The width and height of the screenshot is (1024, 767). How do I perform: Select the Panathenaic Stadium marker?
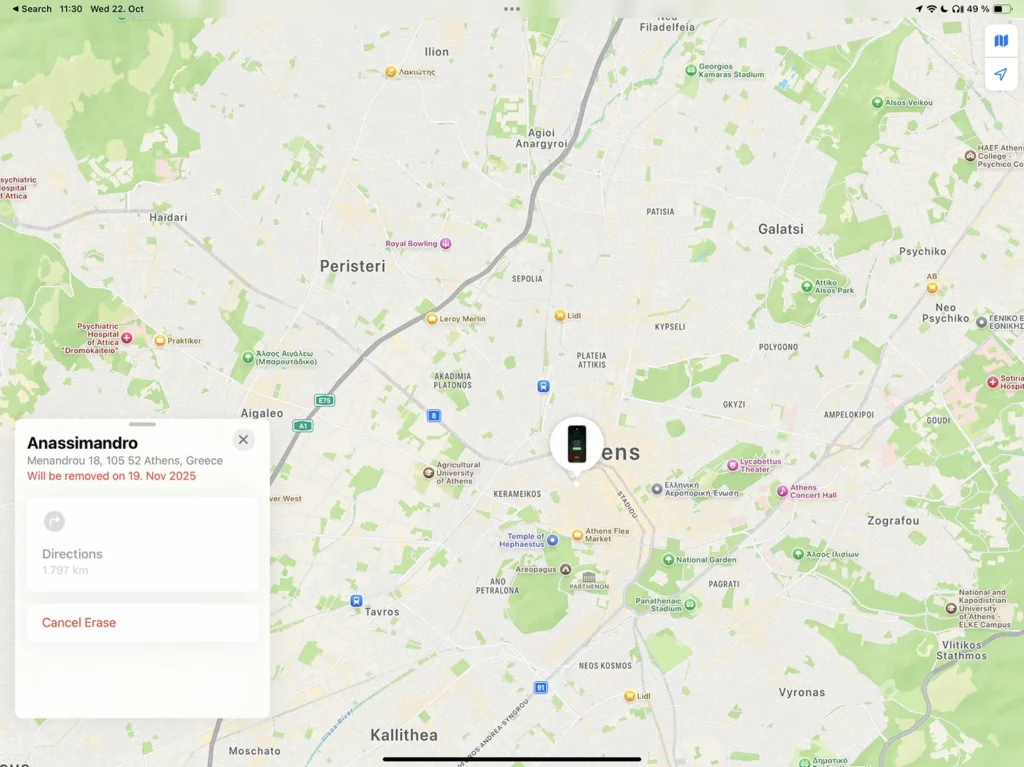coord(690,604)
